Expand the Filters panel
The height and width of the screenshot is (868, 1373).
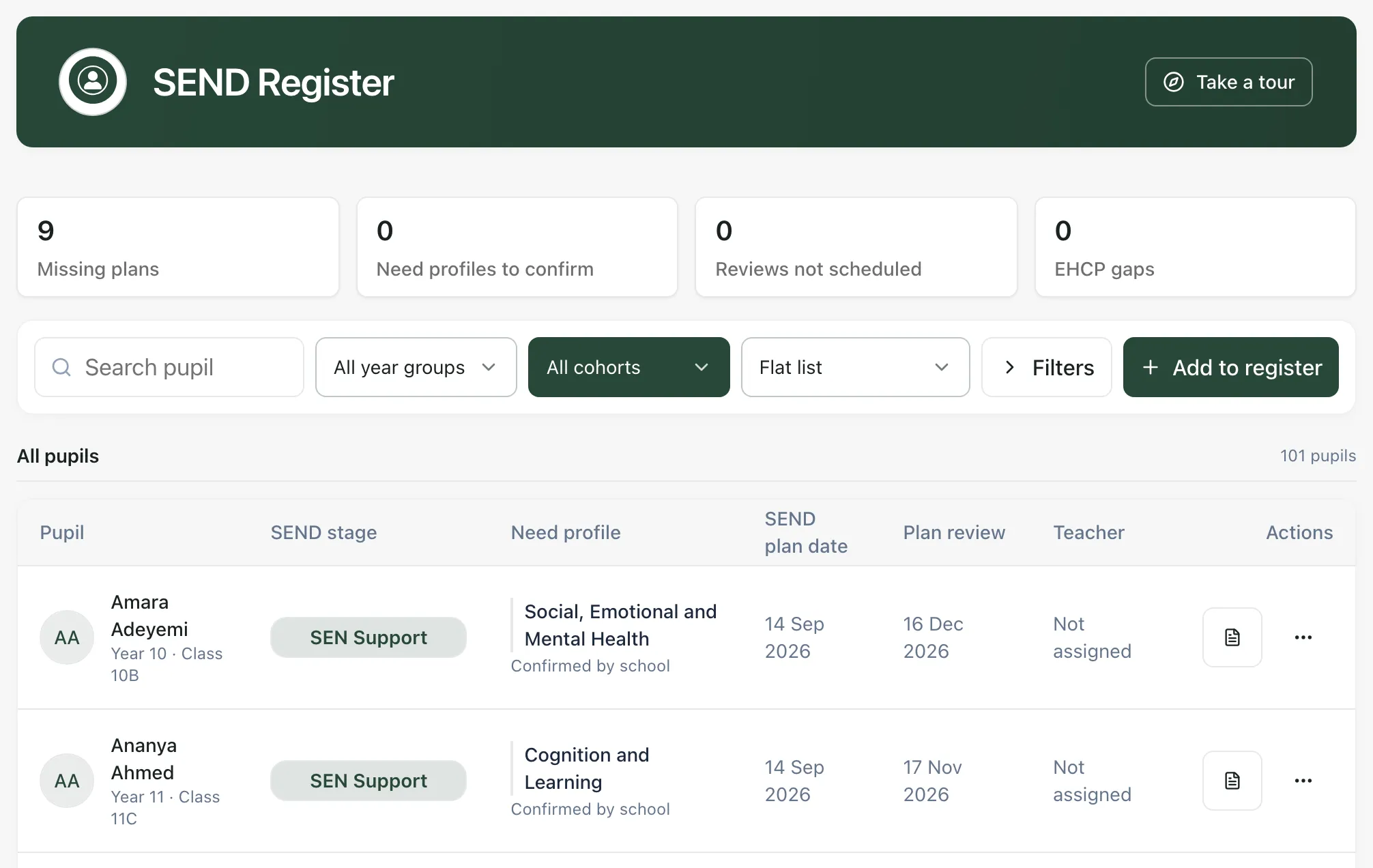(x=1047, y=367)
